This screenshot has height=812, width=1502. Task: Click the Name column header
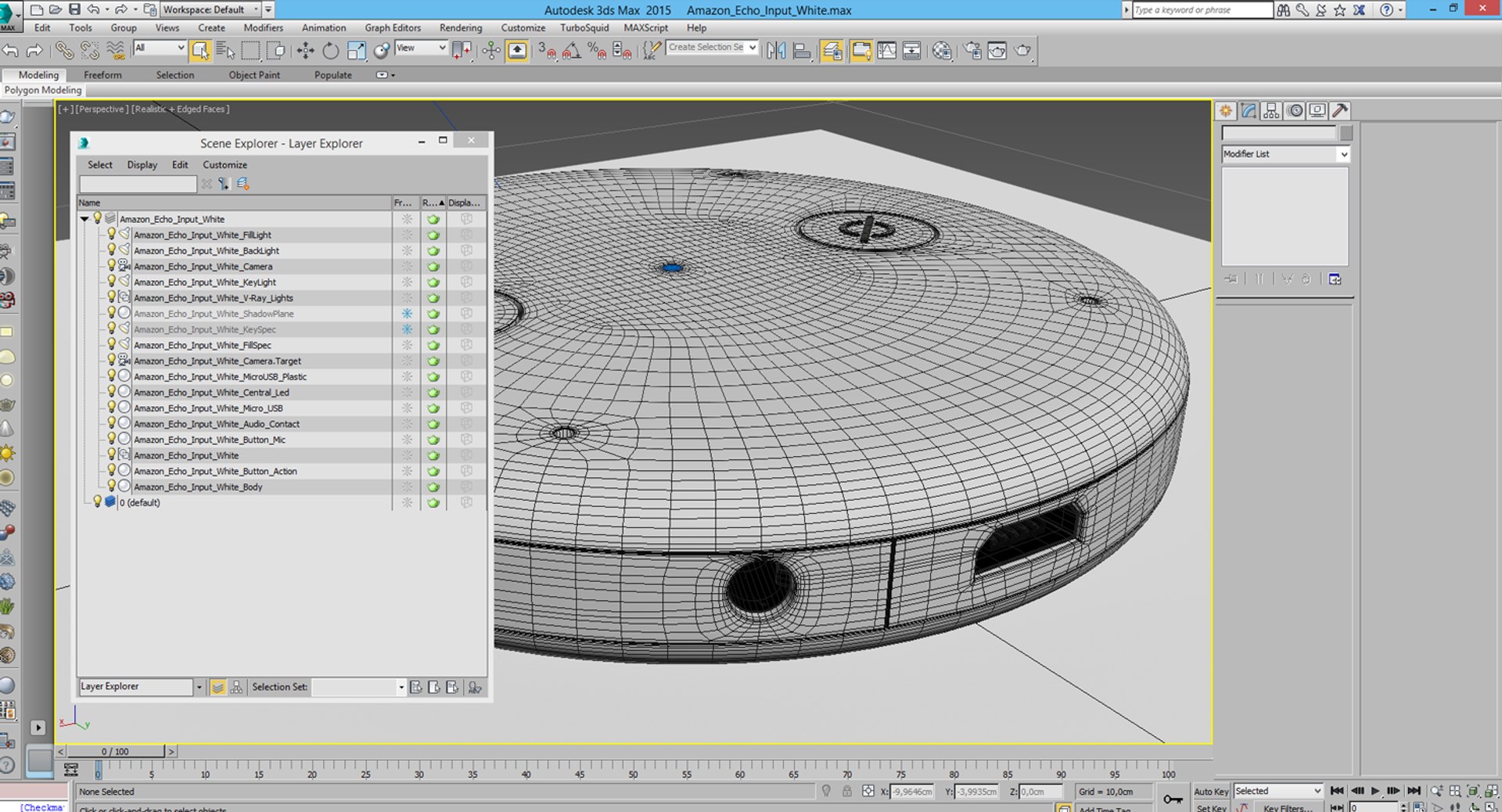pyautogui.click(x=234, y=203)
